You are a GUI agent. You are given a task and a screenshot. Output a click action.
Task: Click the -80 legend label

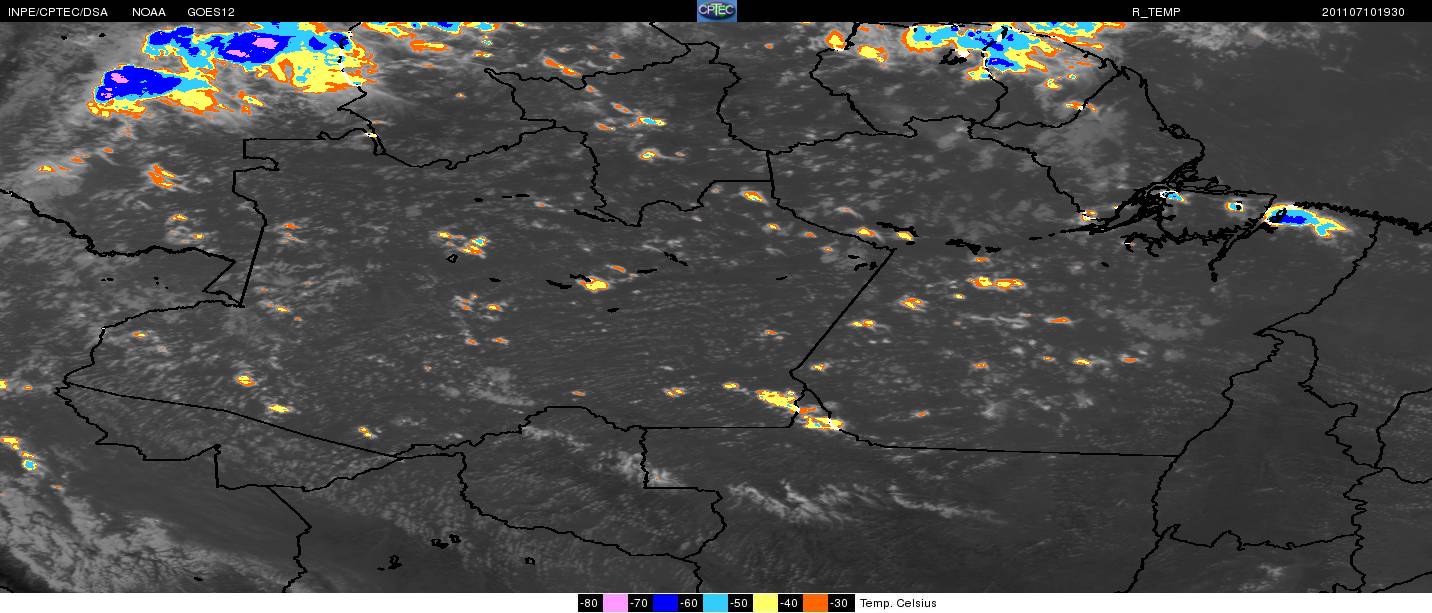click(590, 603)
